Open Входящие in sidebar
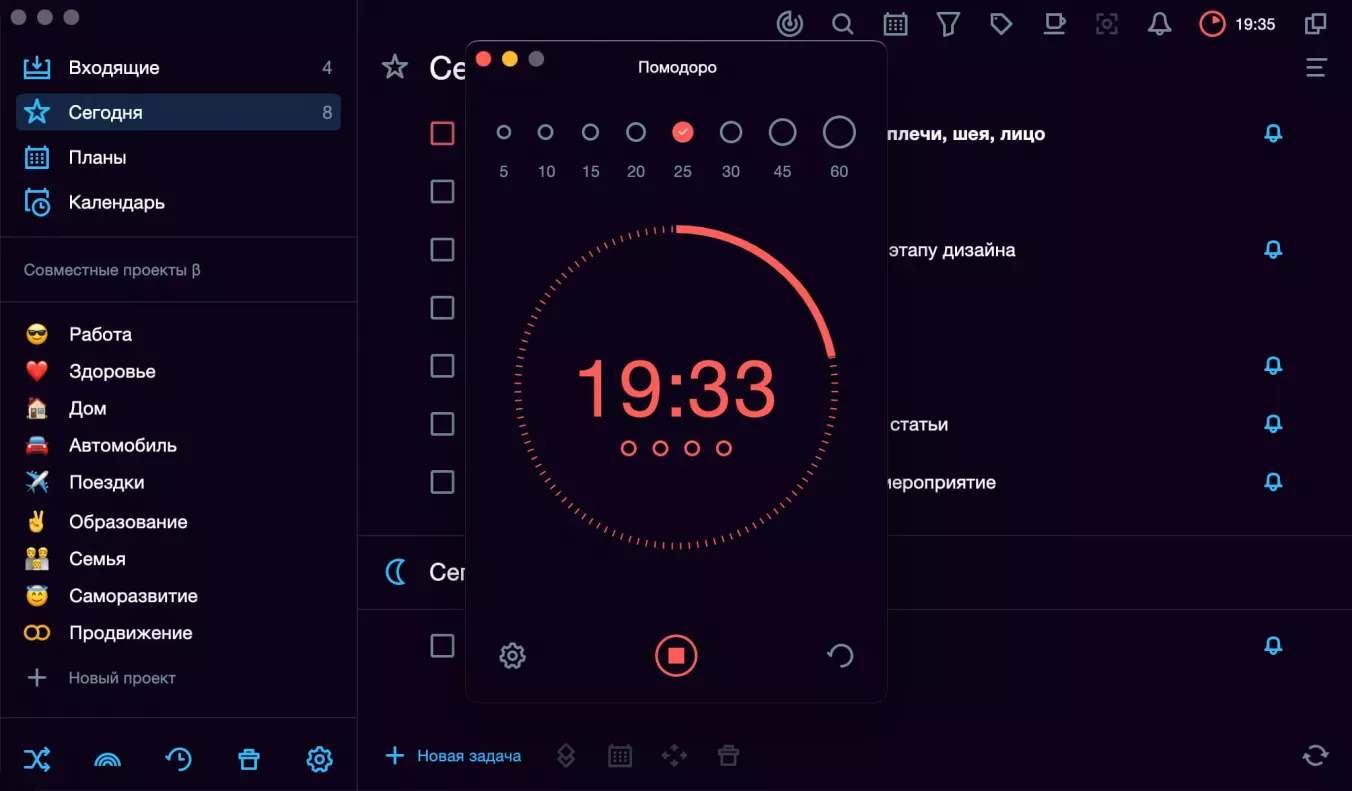The height and width of the screenshot is (791, 1352). click(178, 68)
